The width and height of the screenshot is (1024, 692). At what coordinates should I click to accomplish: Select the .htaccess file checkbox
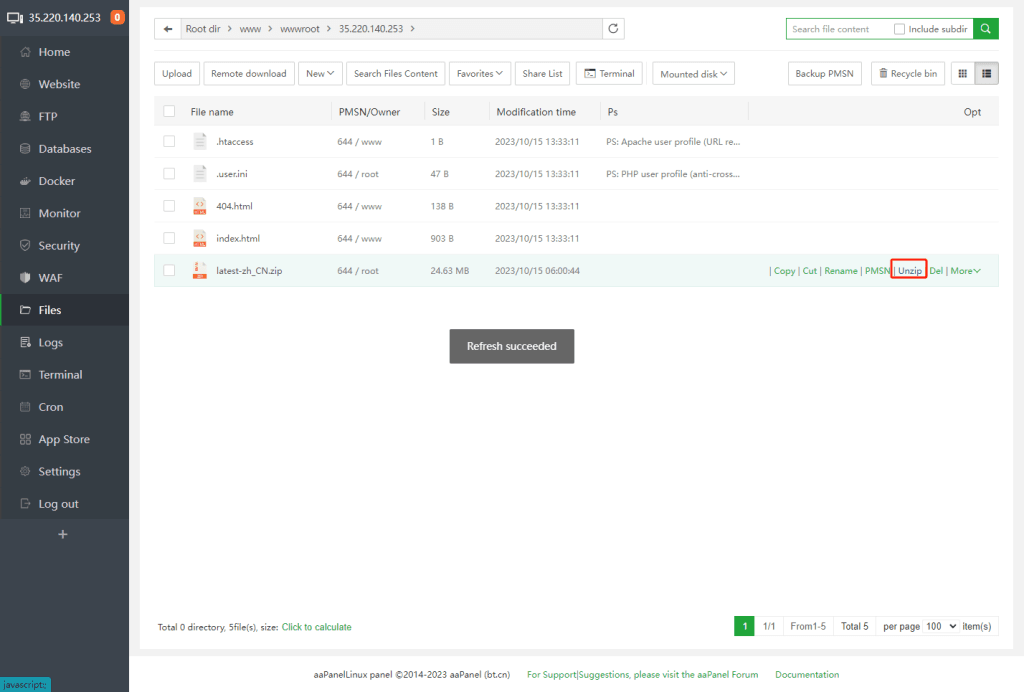pyautogui.click(x=169, y=142)
